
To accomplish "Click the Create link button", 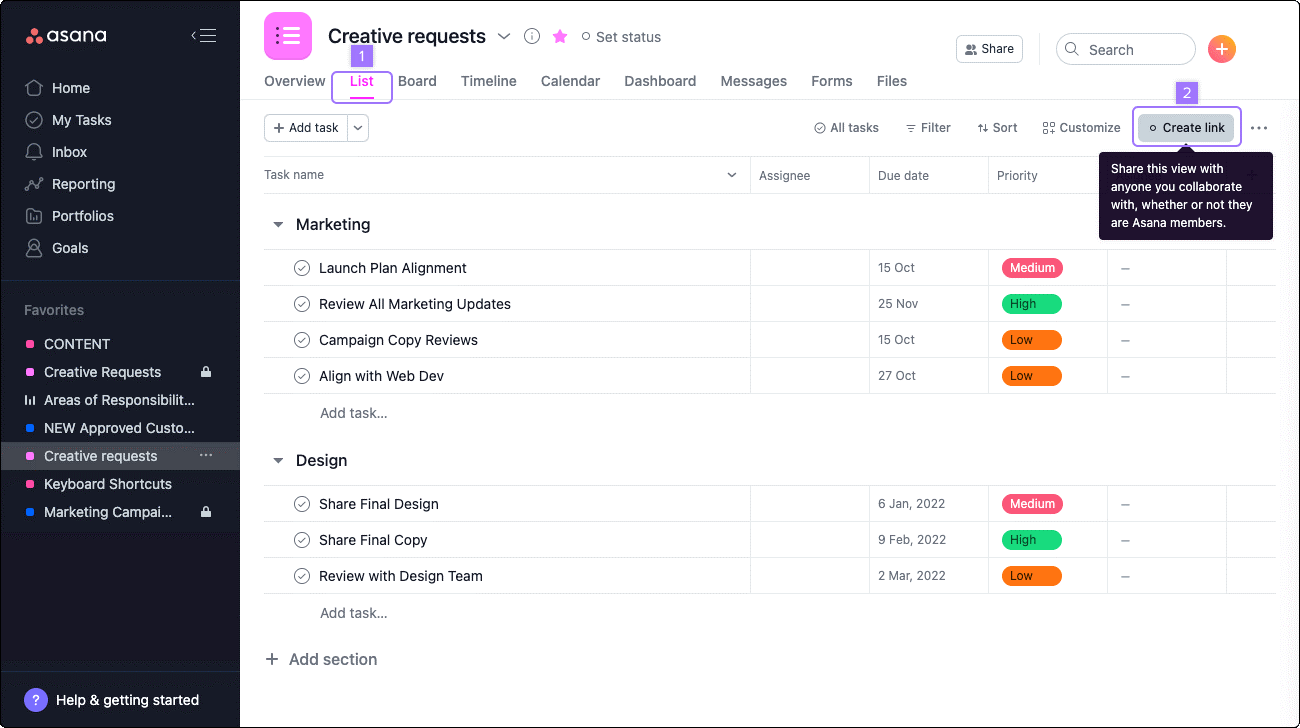I will point(1186,128).
